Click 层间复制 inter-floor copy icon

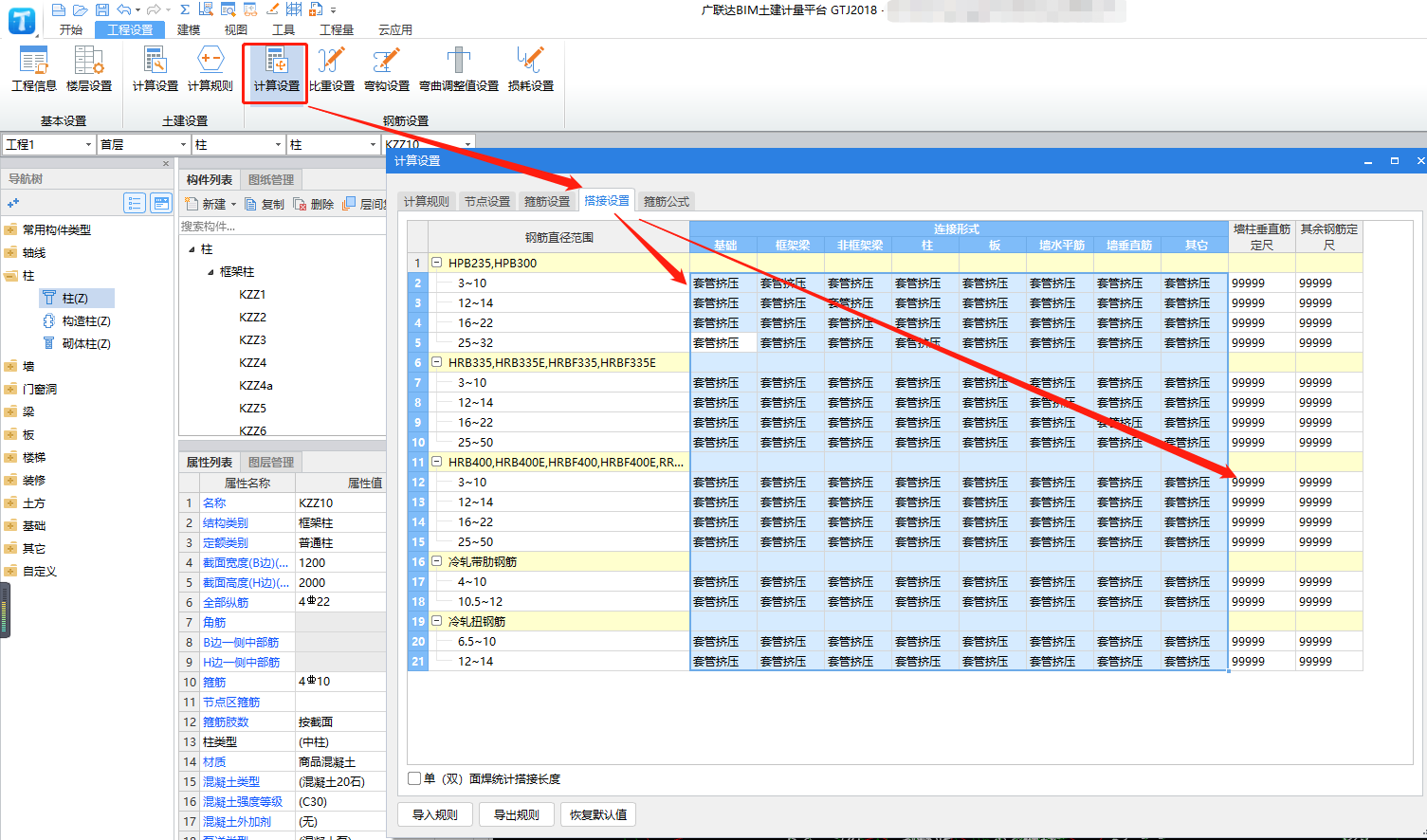[349, 204]
